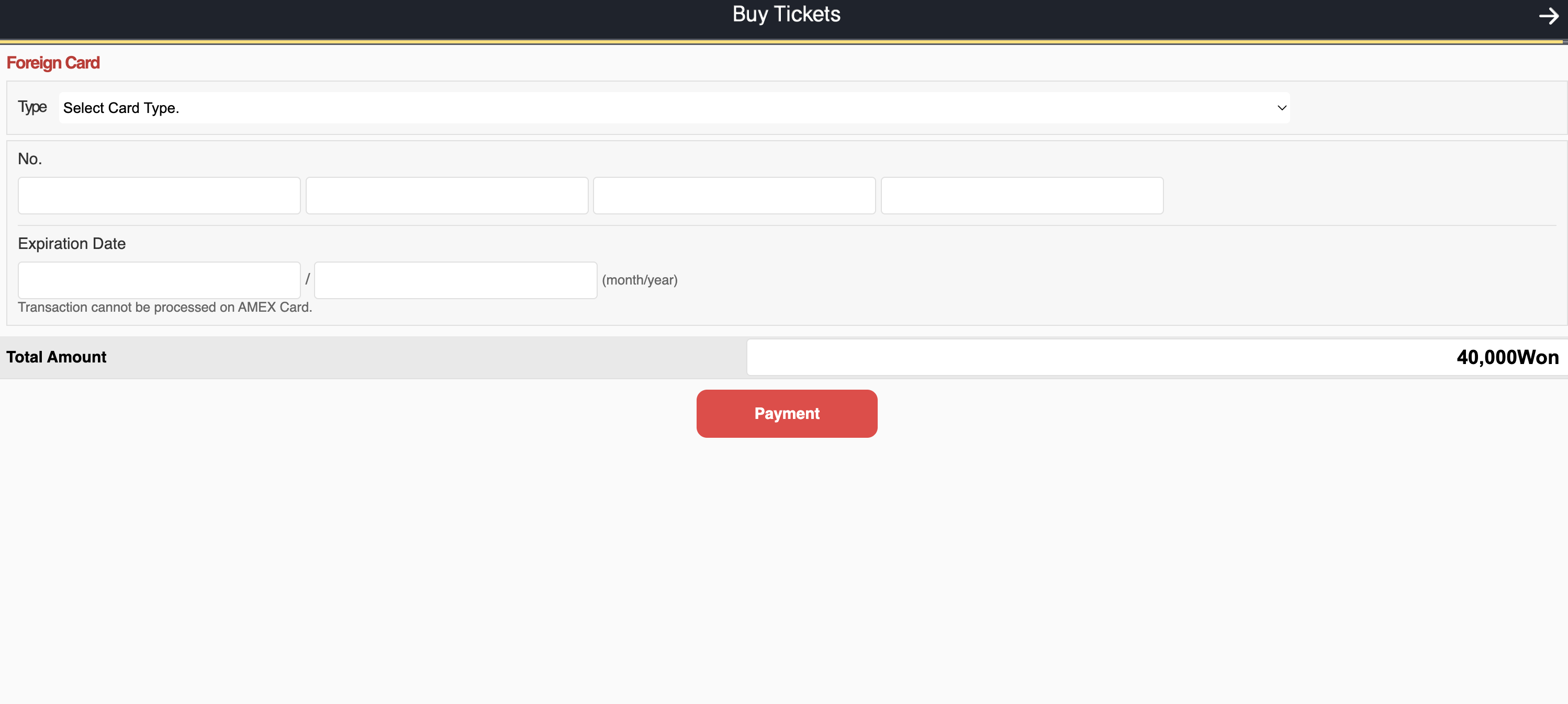Click the forward arrow in the header
The image size is (1568, 704).
1548,16
